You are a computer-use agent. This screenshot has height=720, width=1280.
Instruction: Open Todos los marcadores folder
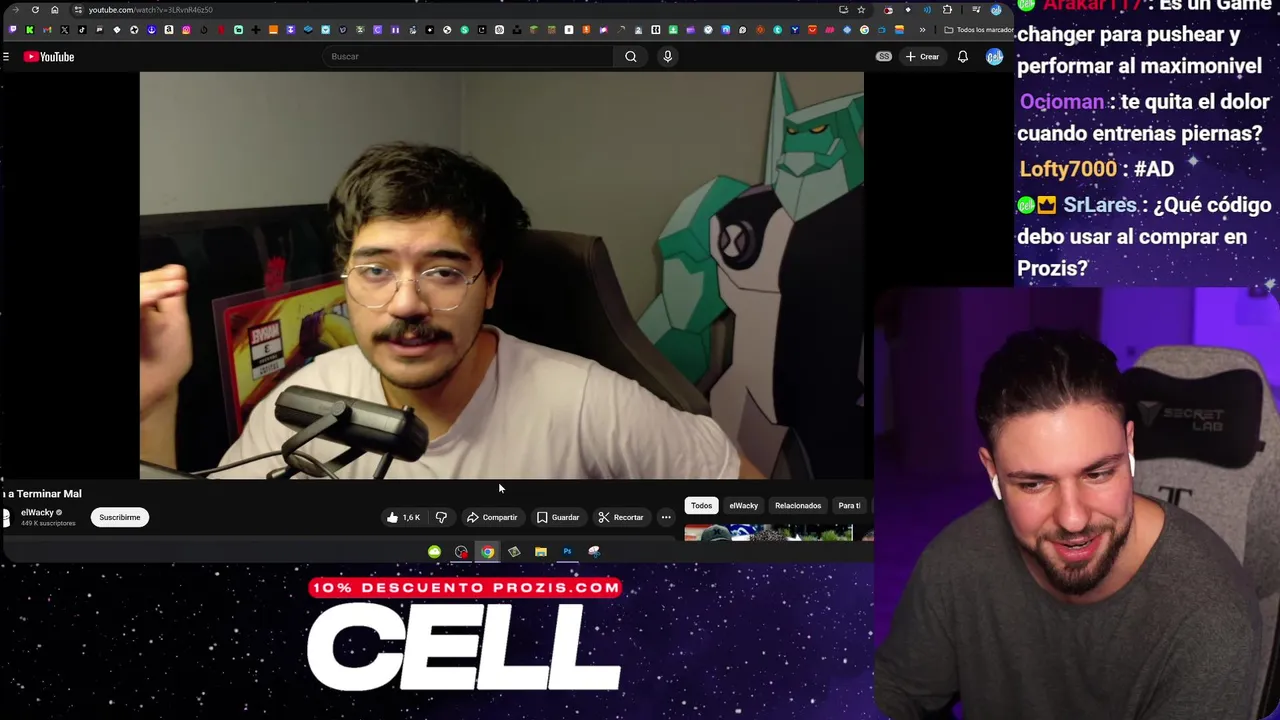(x=977, y=30)
